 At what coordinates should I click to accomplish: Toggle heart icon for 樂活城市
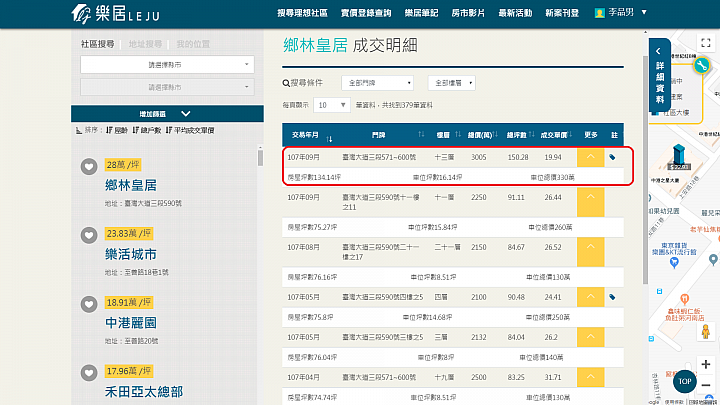coord(88,234)
